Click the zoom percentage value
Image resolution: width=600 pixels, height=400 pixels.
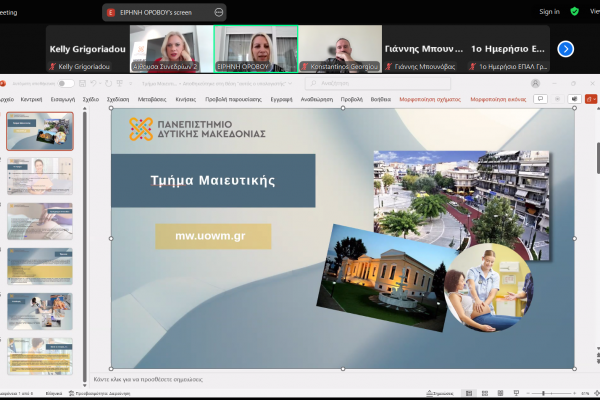click(585, 393)
